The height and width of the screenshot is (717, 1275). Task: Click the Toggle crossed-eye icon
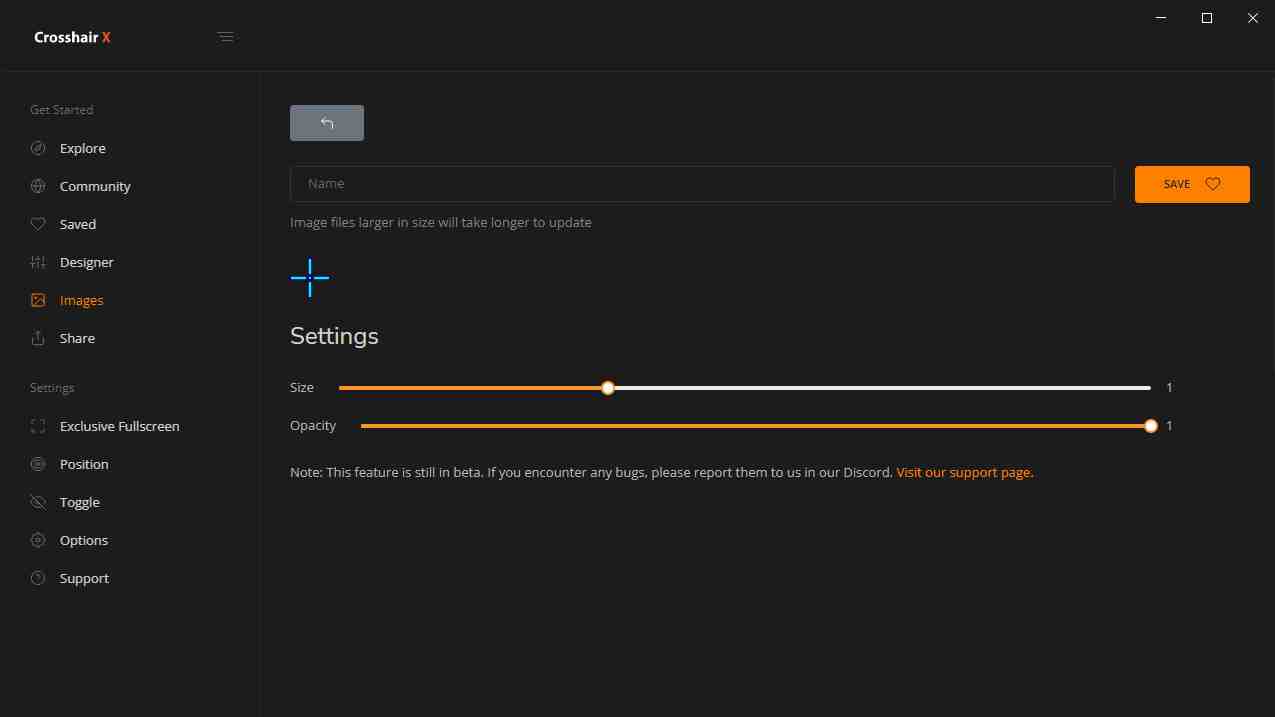[x=38, y=502]
